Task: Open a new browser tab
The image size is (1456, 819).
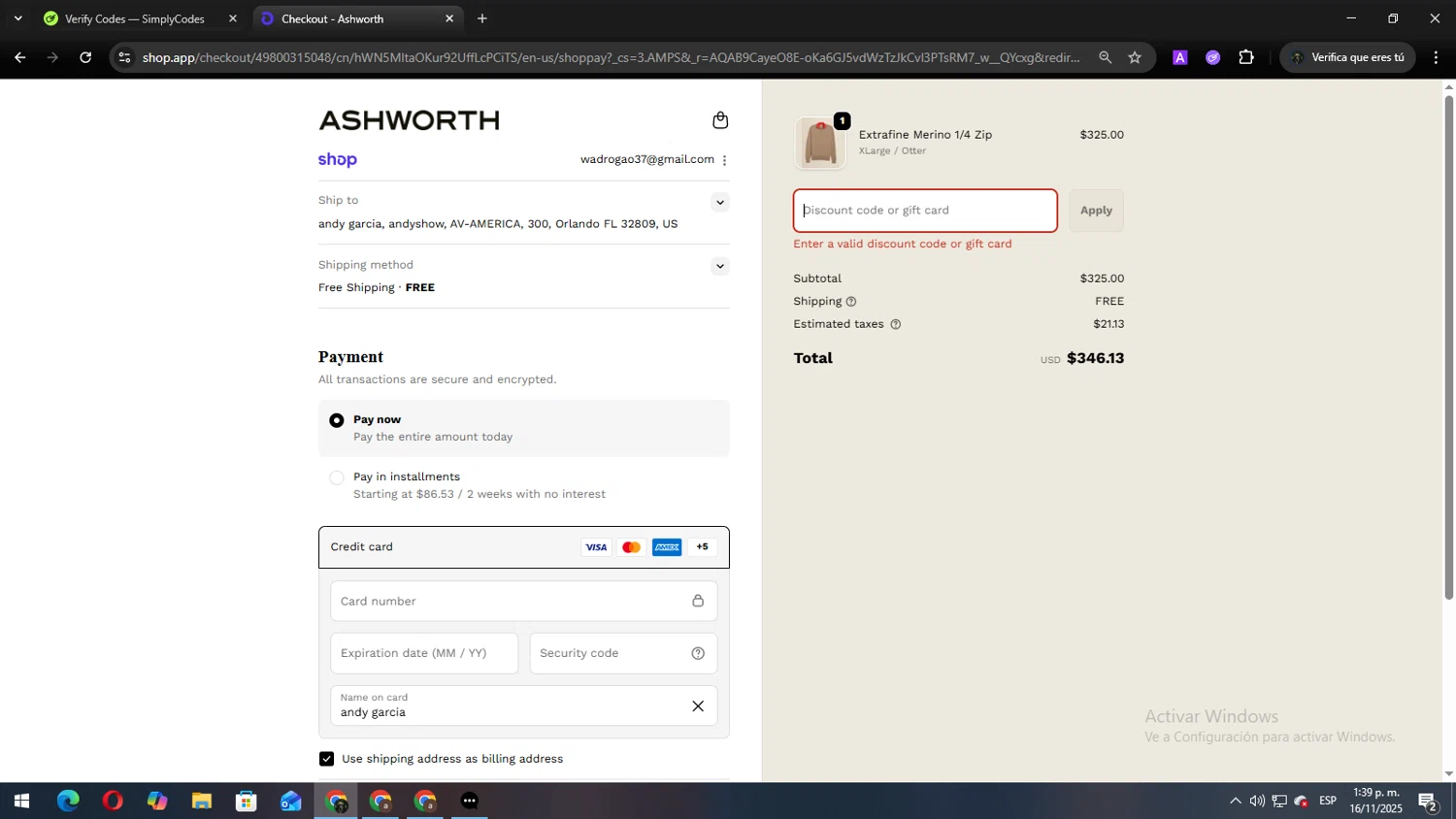Action: coord(482,18)
